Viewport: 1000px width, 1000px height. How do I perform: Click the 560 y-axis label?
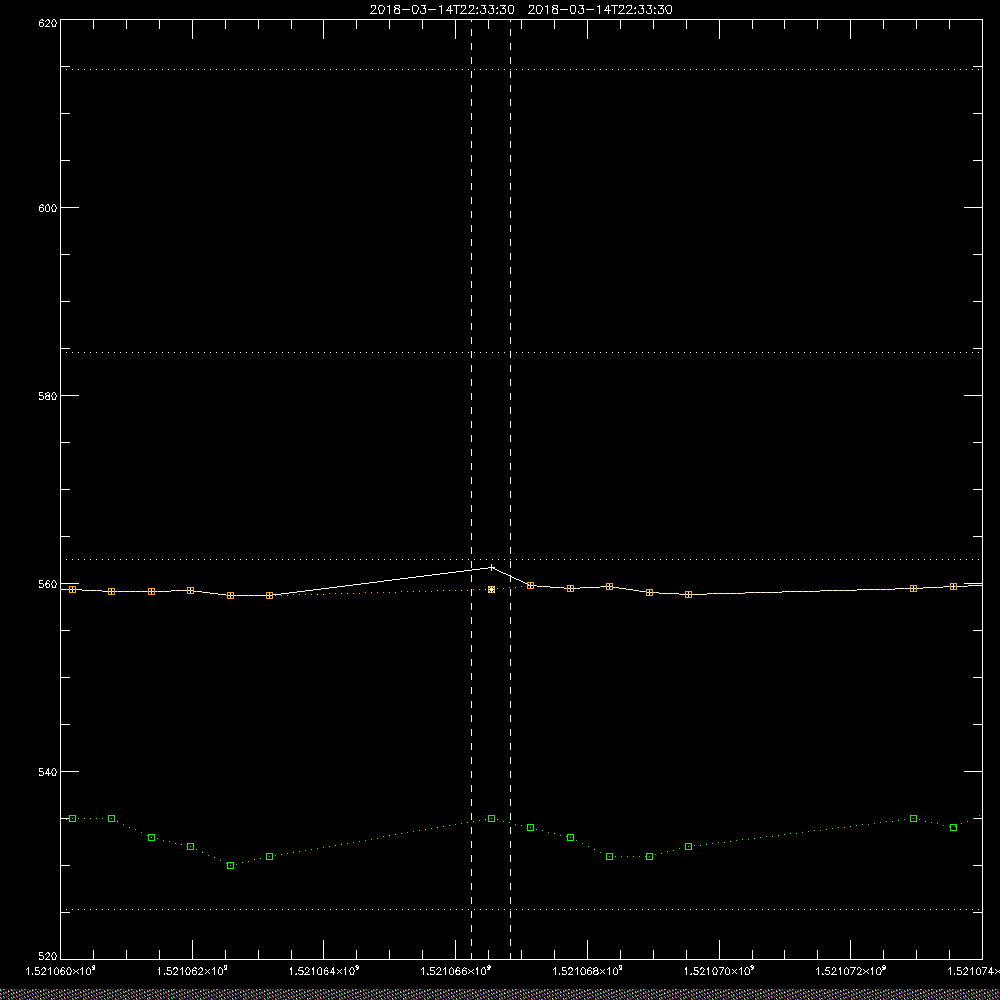[x=48, y=584]
